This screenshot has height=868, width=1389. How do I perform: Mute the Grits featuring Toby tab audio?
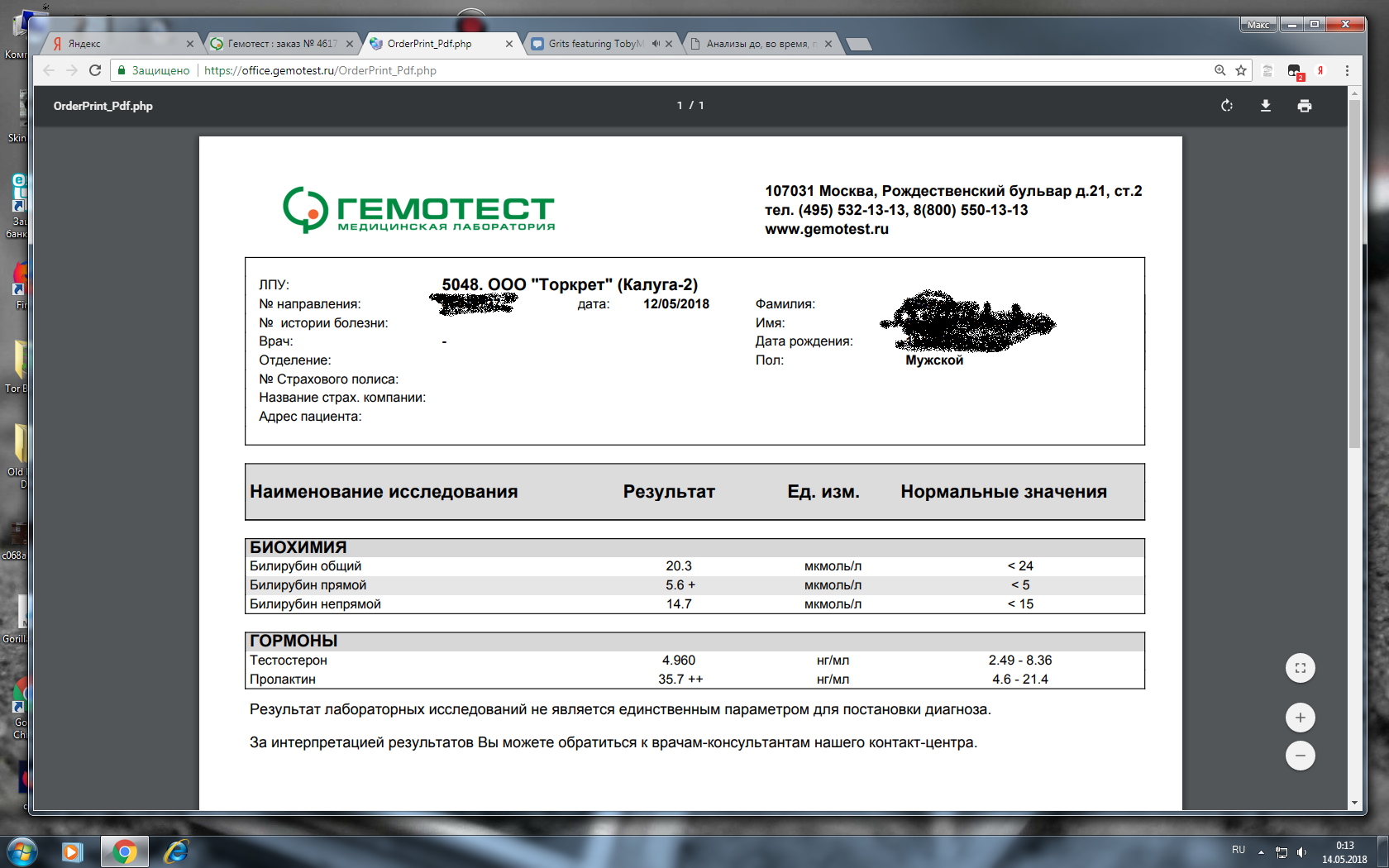pyautogui.click(x=655, y=44)
